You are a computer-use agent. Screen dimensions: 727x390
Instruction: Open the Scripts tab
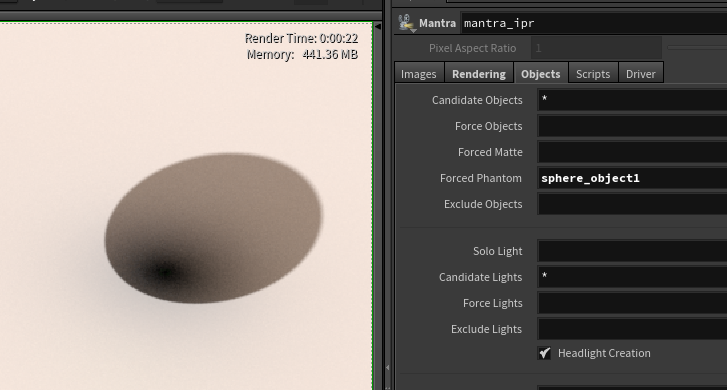(593, 74)
